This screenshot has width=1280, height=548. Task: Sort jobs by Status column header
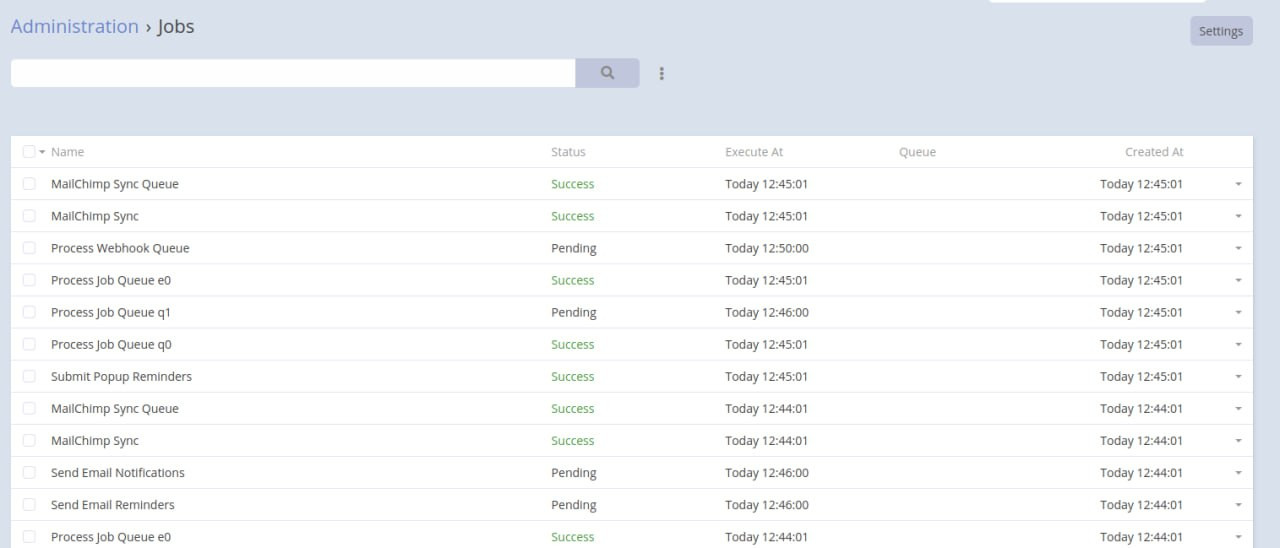(568, 152)
